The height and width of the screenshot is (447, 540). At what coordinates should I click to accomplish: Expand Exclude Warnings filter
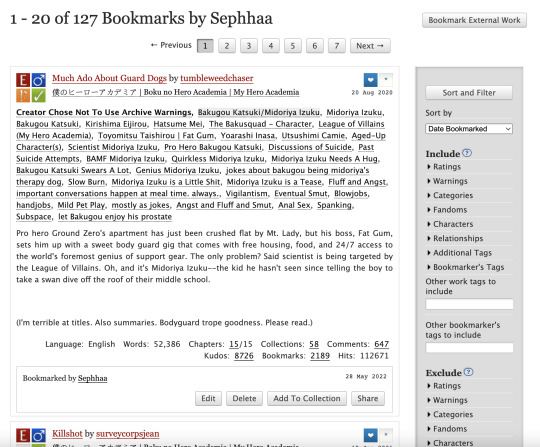pyautogui.click(x=447, y=400)
